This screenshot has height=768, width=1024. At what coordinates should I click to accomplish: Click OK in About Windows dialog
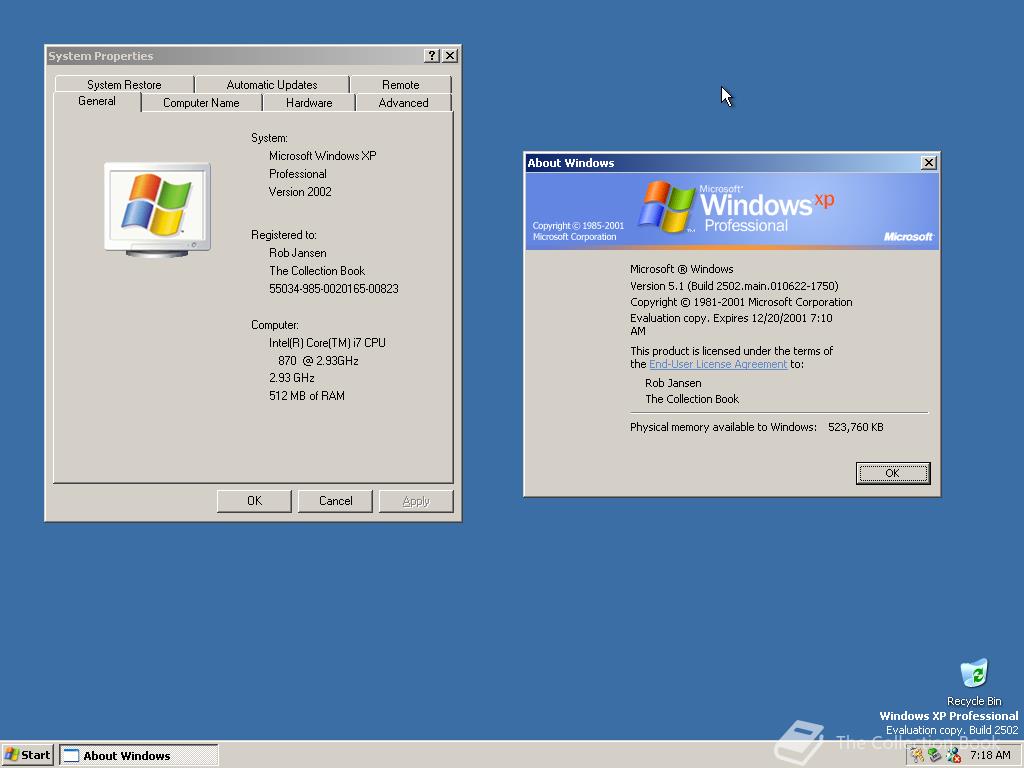click(893, 473)
